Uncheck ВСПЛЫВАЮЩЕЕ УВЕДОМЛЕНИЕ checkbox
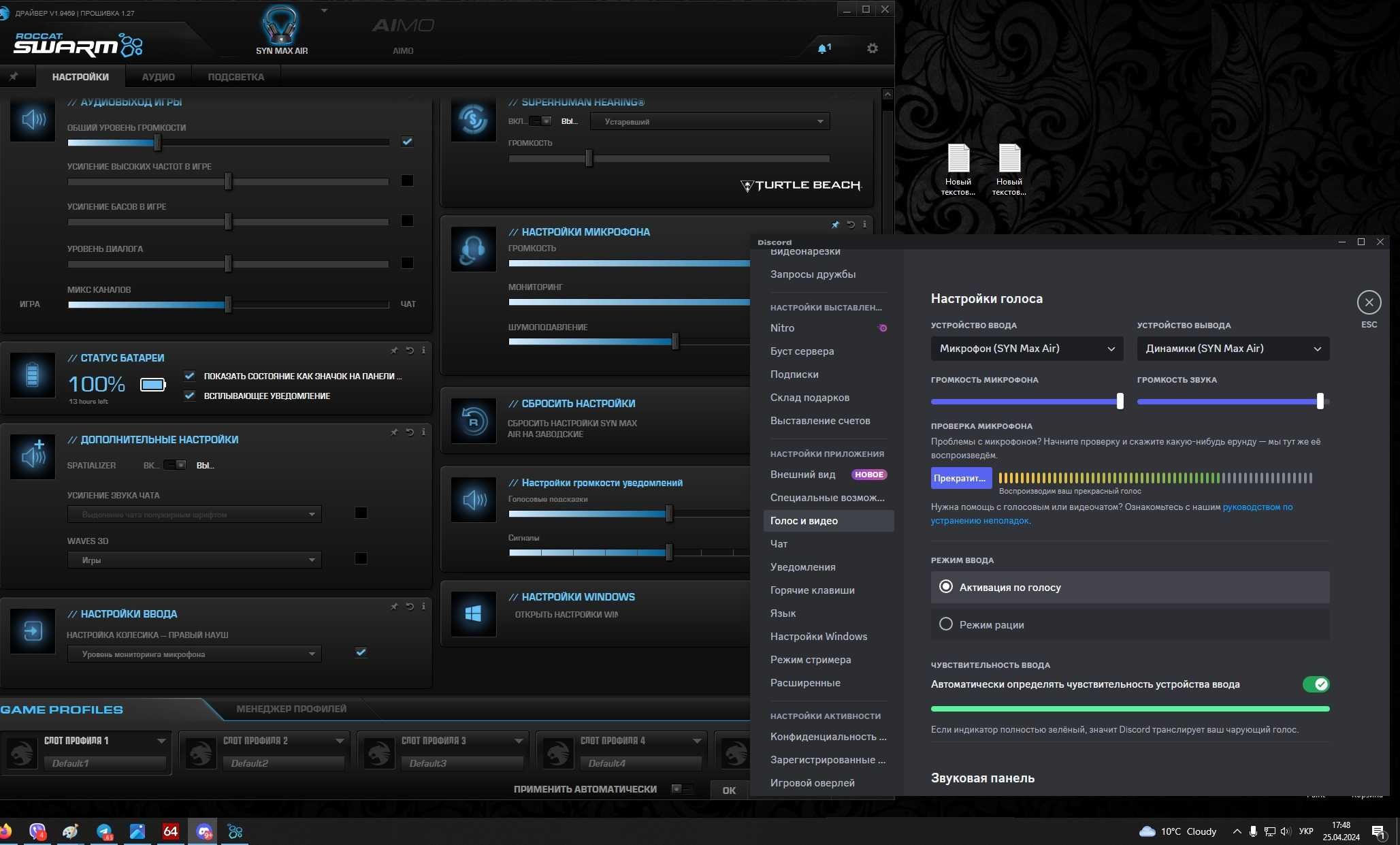 point(190,396)
